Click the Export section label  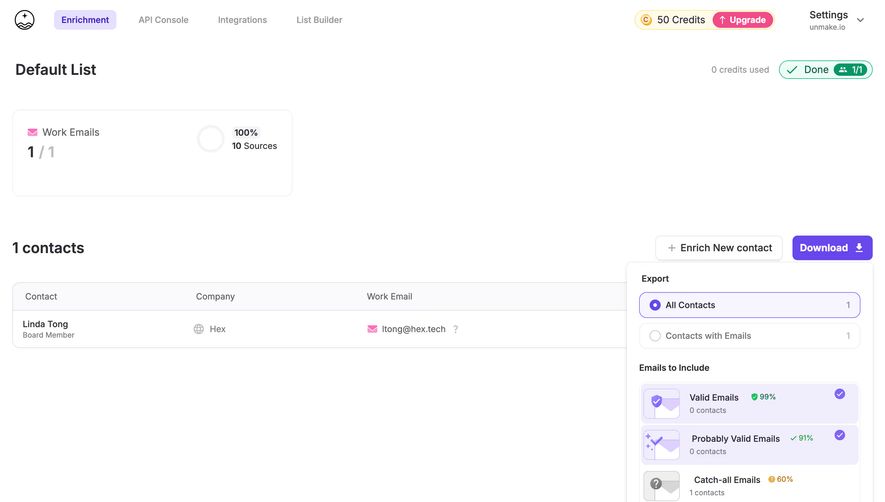(x=655, y=278)
